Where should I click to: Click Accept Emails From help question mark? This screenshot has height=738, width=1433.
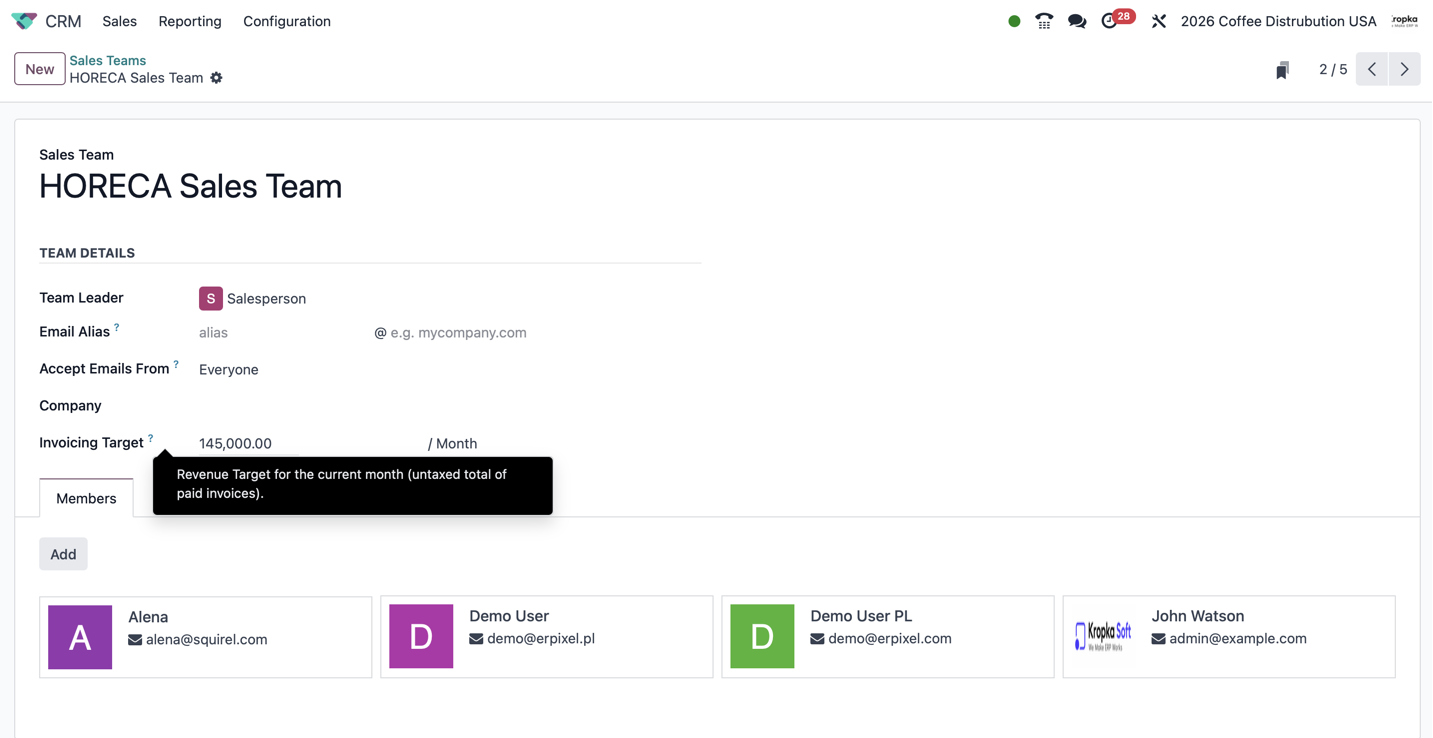pos(176,364)
